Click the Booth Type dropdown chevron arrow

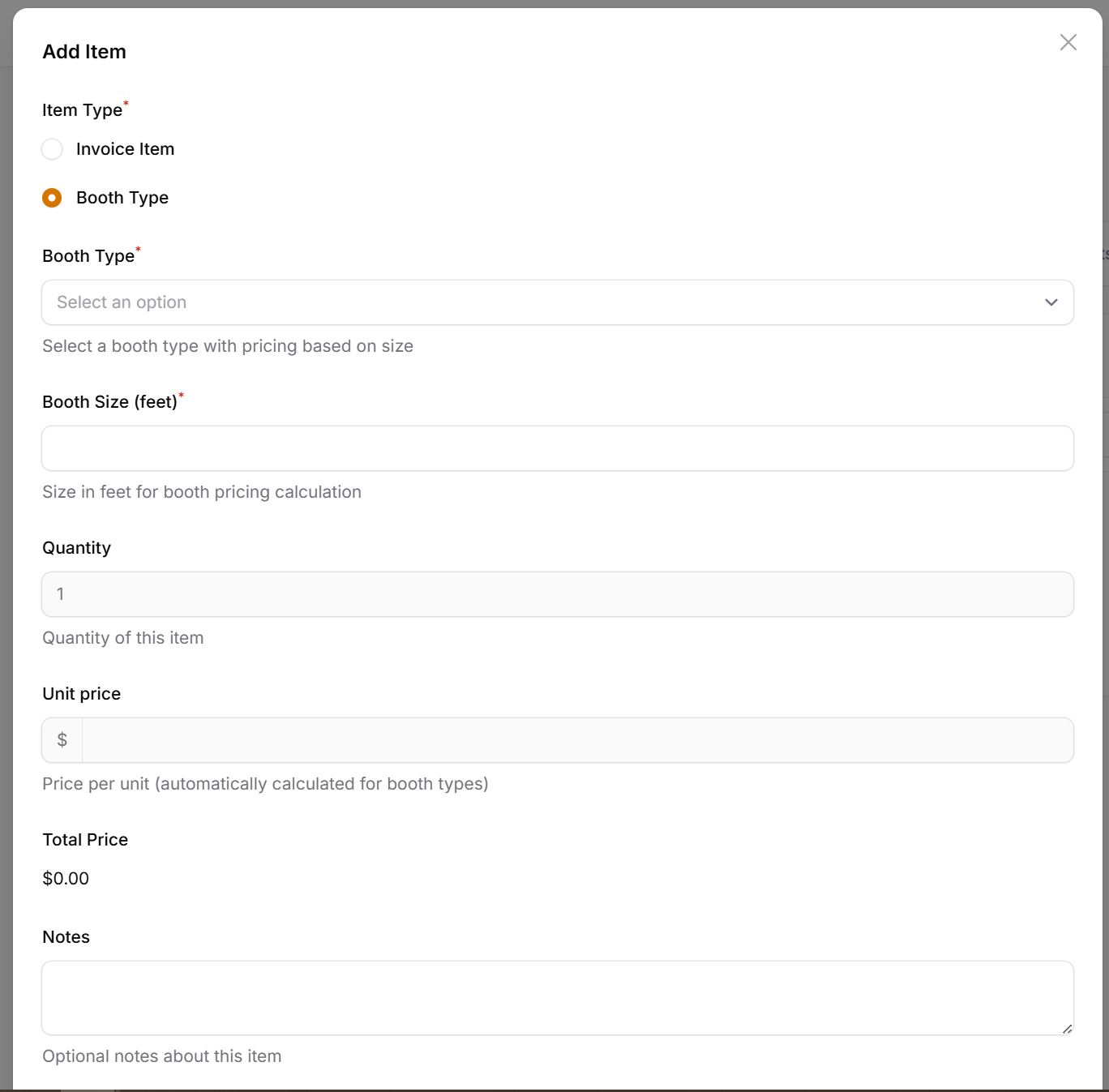coord(1051,302)
